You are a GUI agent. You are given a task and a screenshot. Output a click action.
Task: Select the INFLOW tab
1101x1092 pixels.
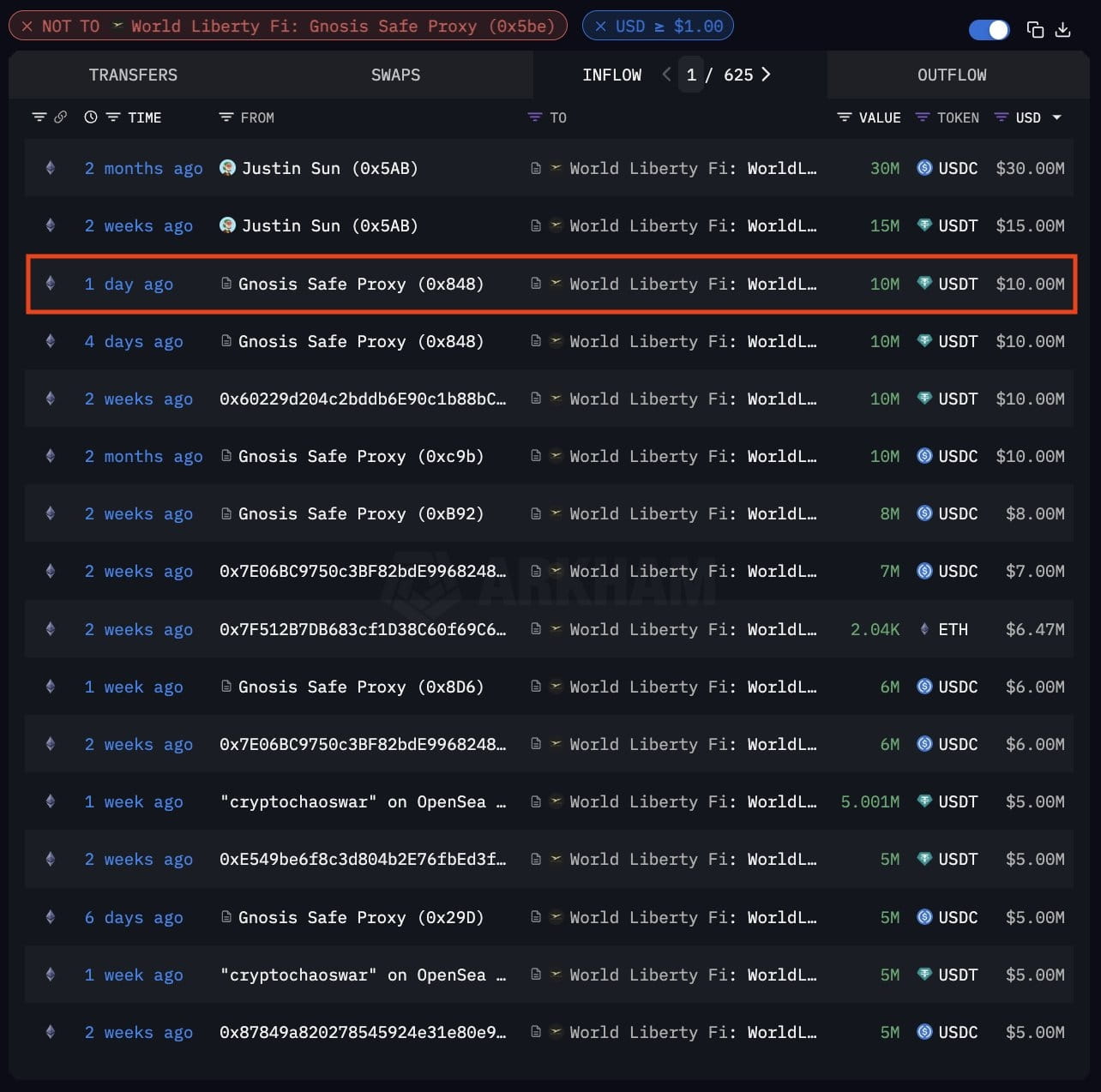[611, 75]
